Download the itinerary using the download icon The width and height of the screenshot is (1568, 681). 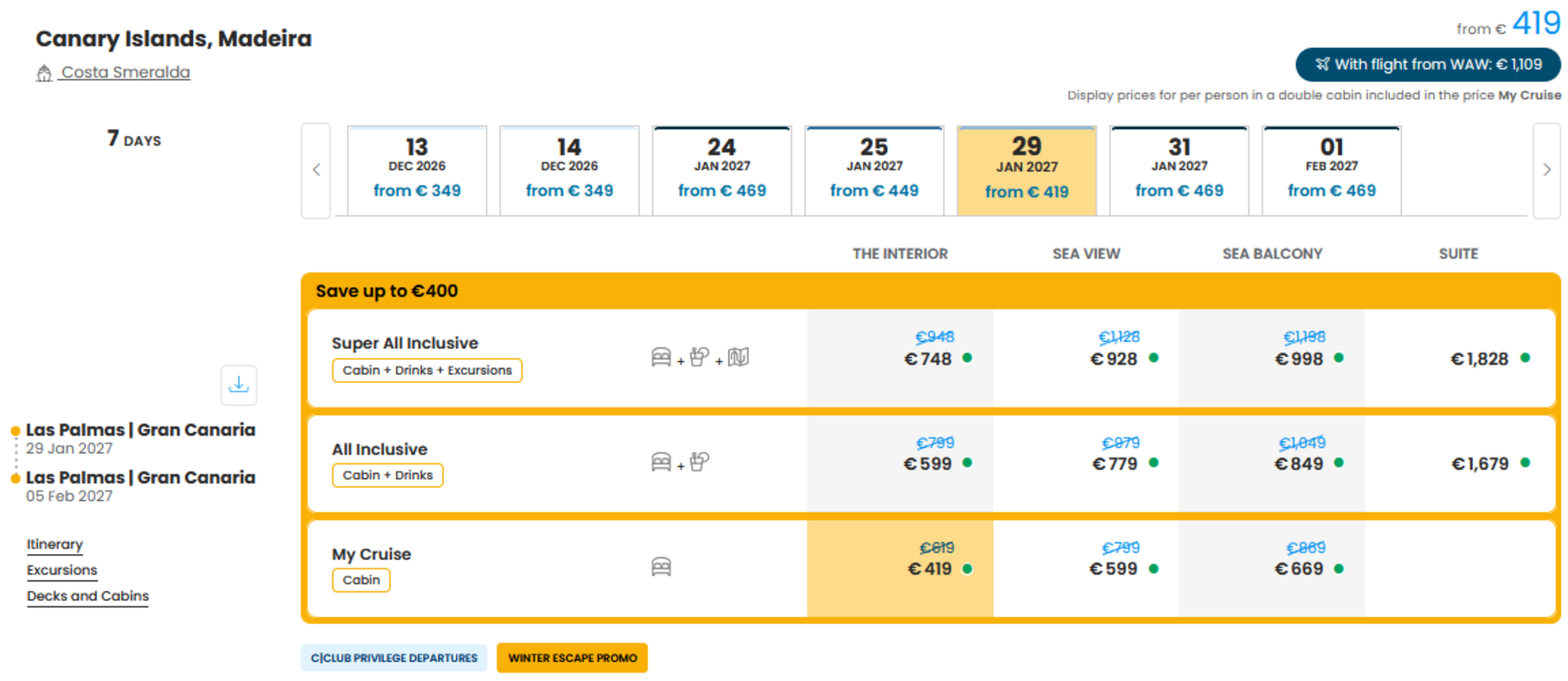(x=238, y=385)
